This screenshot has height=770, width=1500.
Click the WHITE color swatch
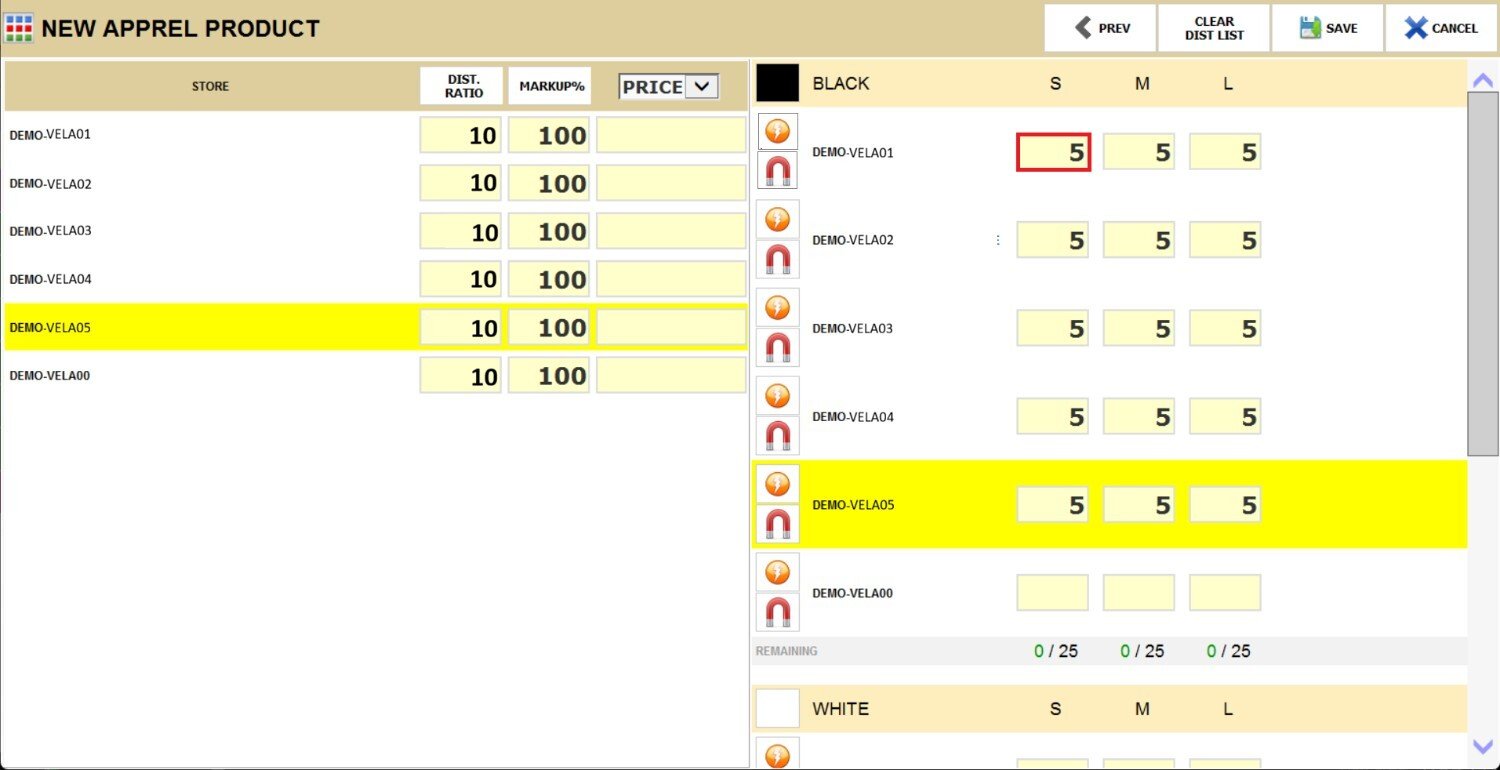click(777, 708)
